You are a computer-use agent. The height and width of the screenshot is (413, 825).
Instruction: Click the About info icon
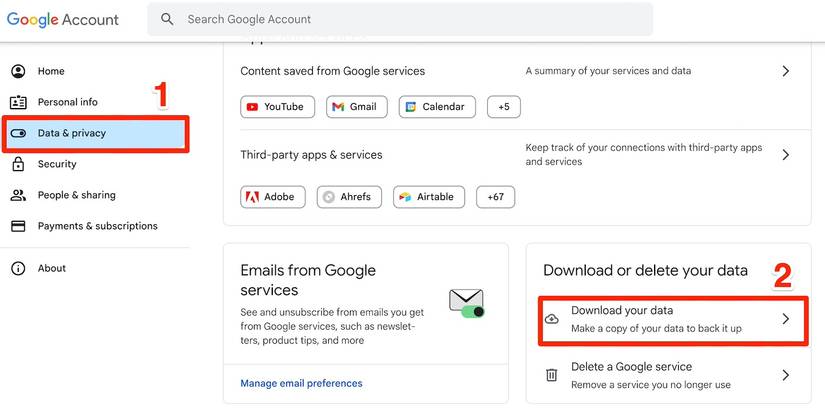point(18,268)
